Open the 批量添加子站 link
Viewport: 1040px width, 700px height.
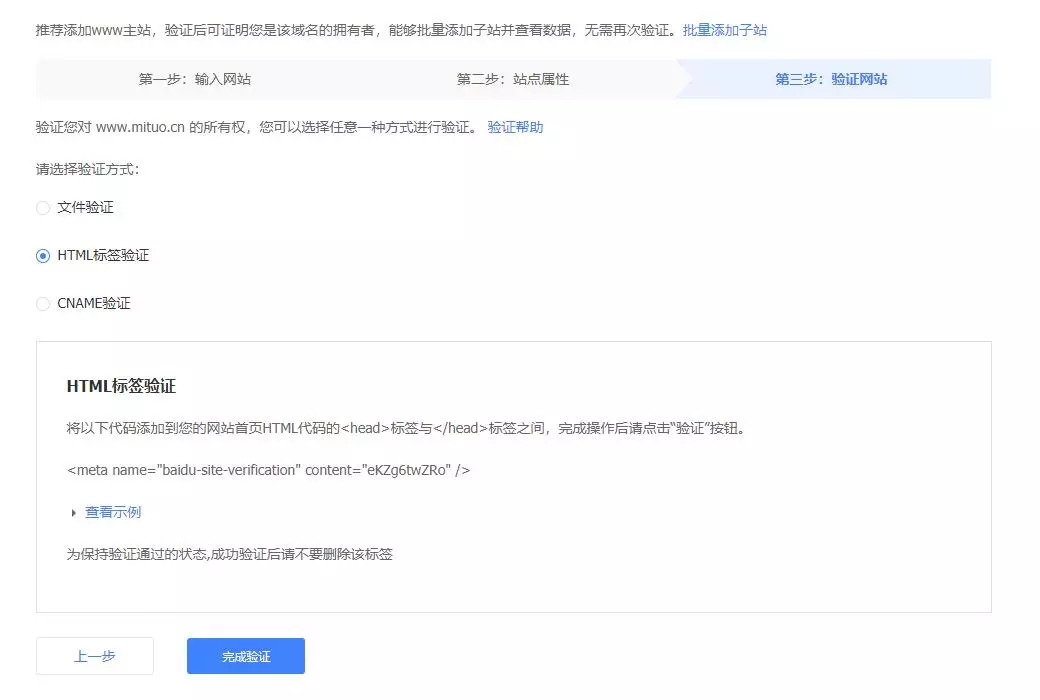[x=724, y=30]
